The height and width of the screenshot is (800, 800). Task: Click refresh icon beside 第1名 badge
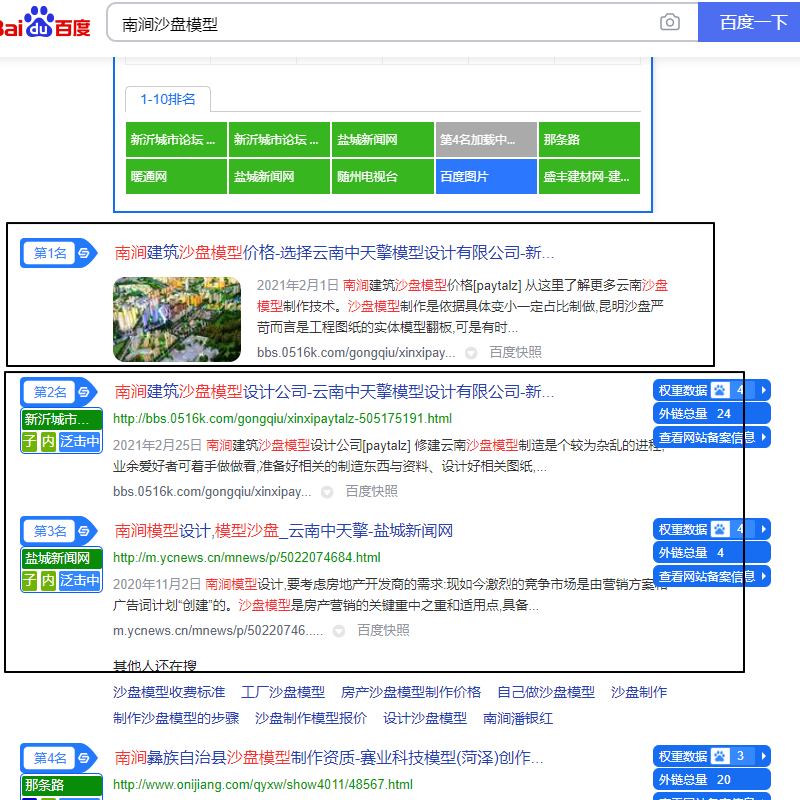pyautogui.click(x=85, y=253)
